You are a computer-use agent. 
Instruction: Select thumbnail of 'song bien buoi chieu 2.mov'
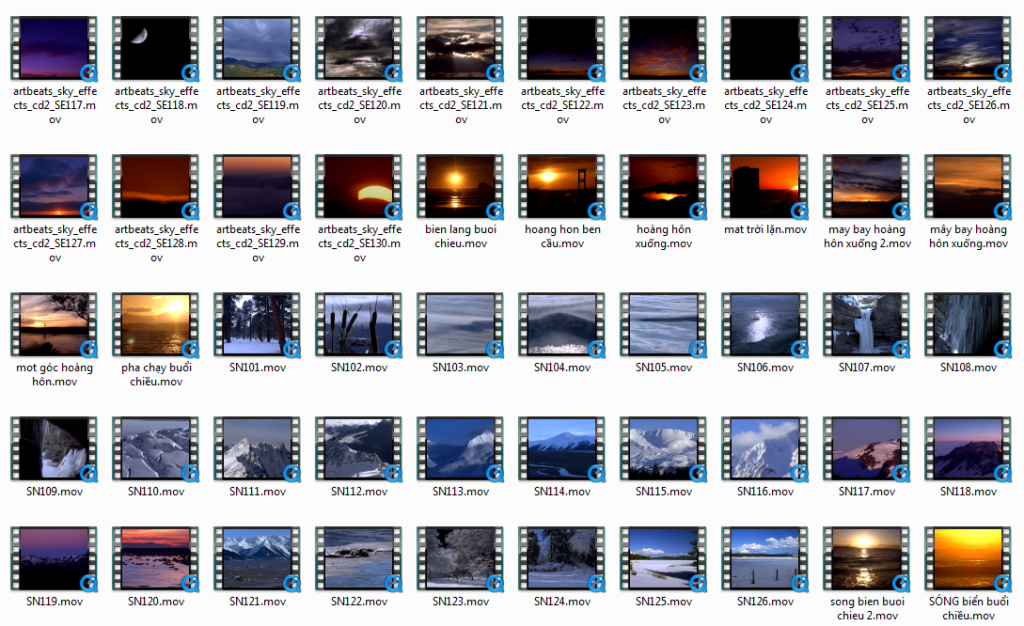[x=866, y=558]
